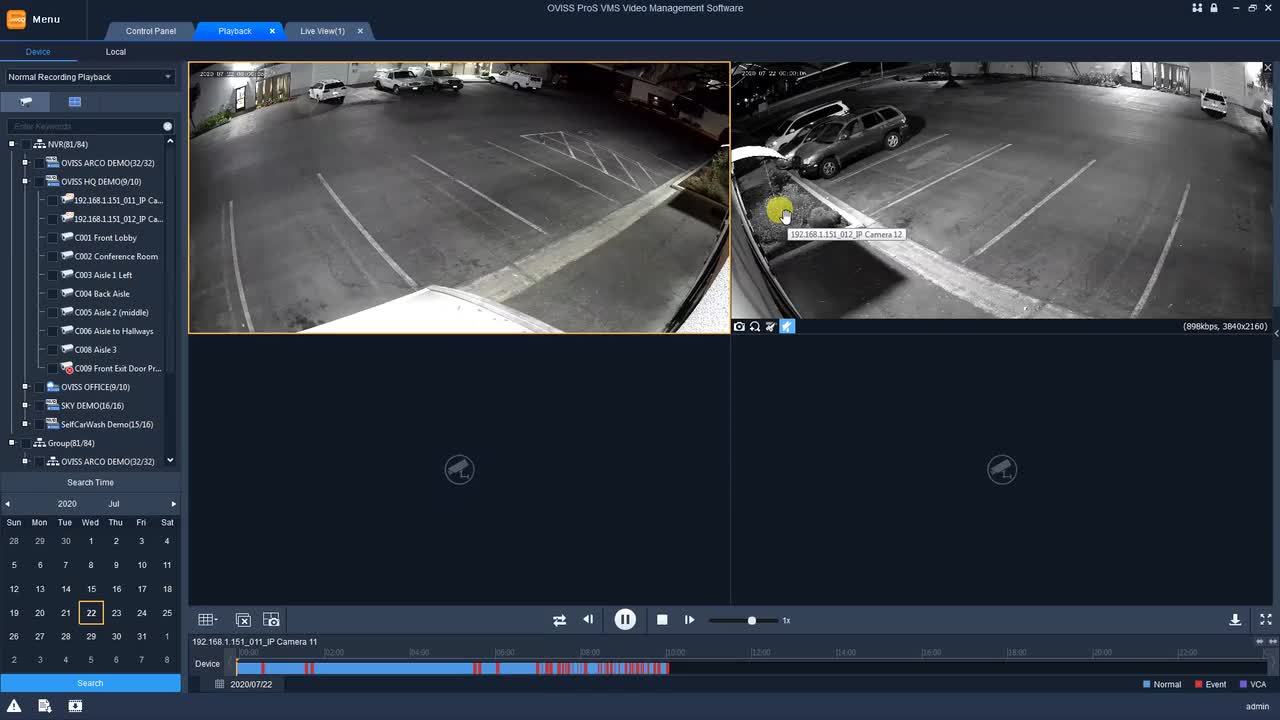Click the stop playback button
Image resolution: width=1280 pixels, height=720 pixels.
tap(662, 620)
